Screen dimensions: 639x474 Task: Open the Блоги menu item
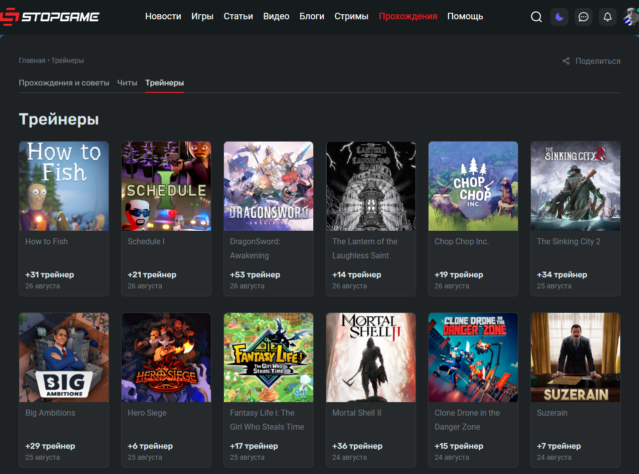click(312, 16)
